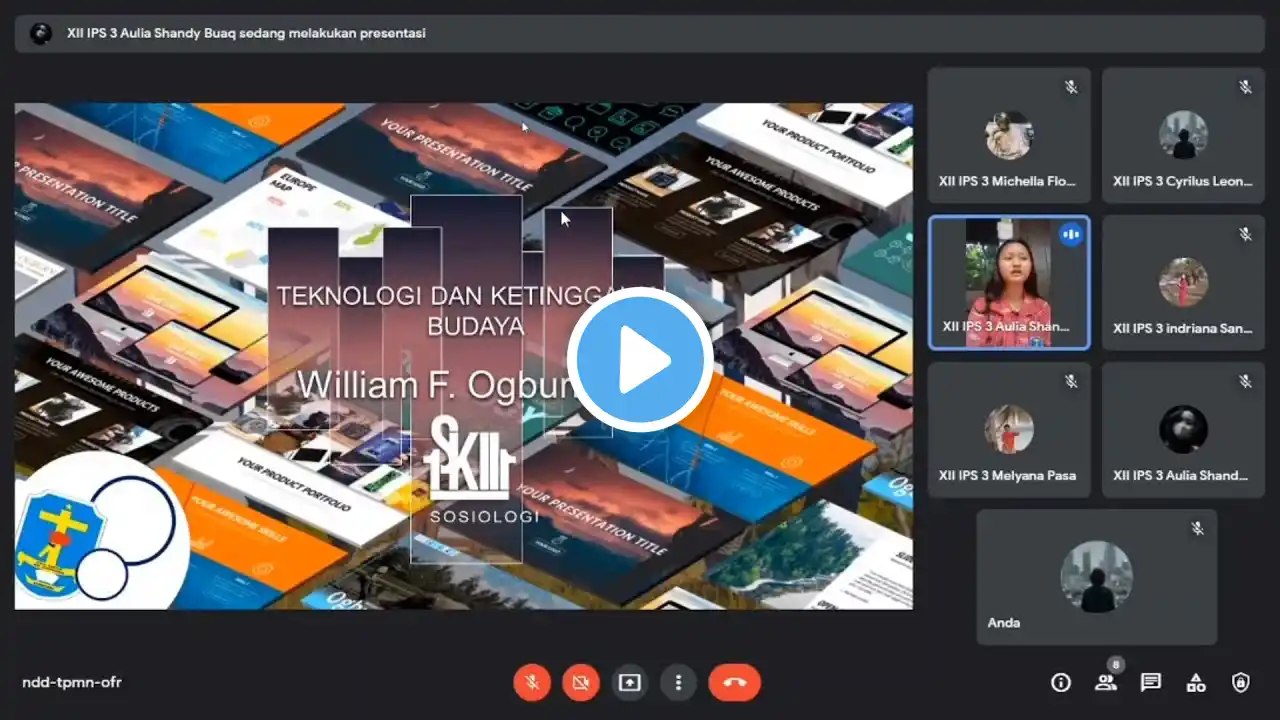Select the Cyrilus Leon... name label

pyautogui.click(x=1183, y=181)
